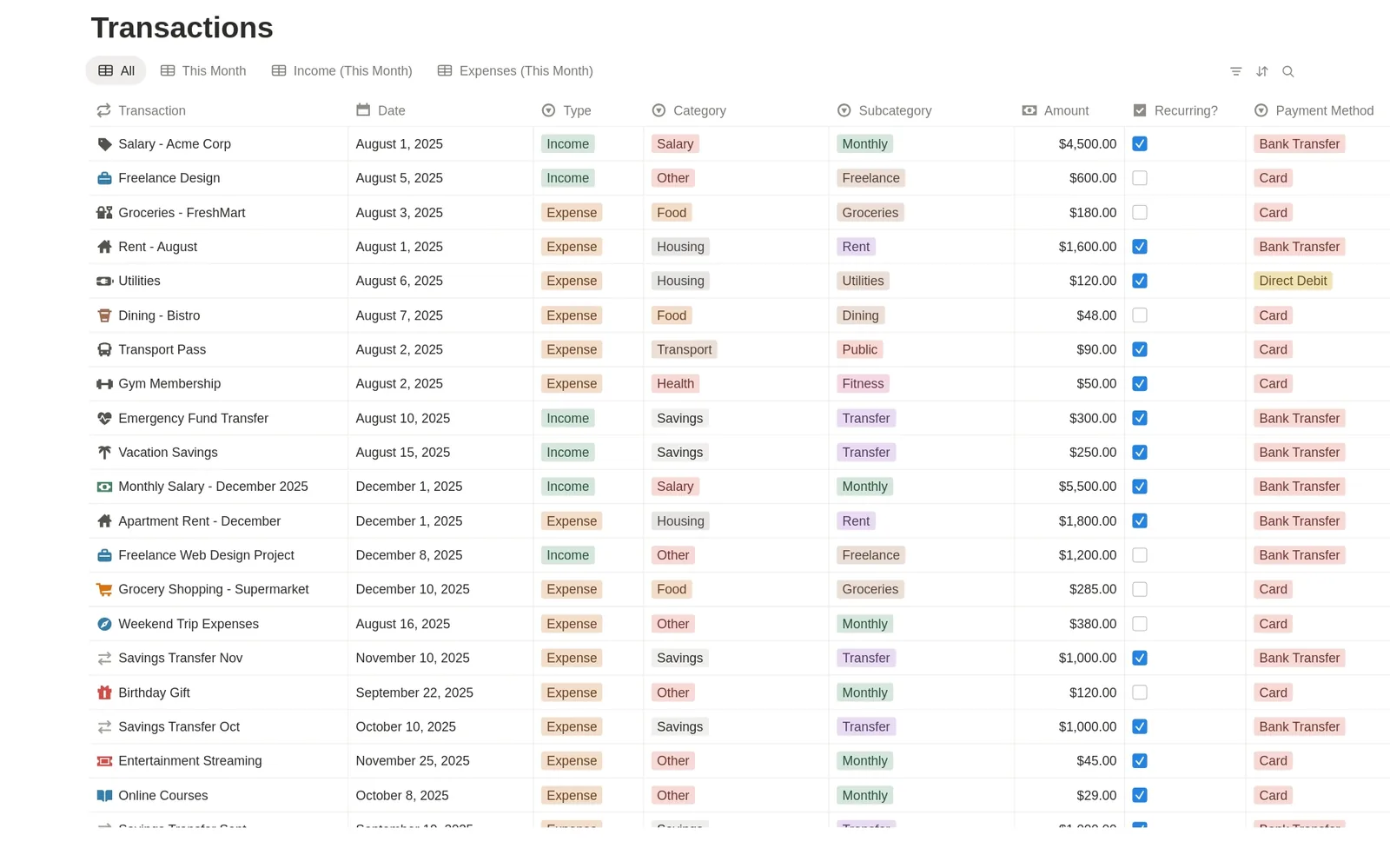Click the house icon next to Rent - August
1390x868 pixels.
point(104,247)
